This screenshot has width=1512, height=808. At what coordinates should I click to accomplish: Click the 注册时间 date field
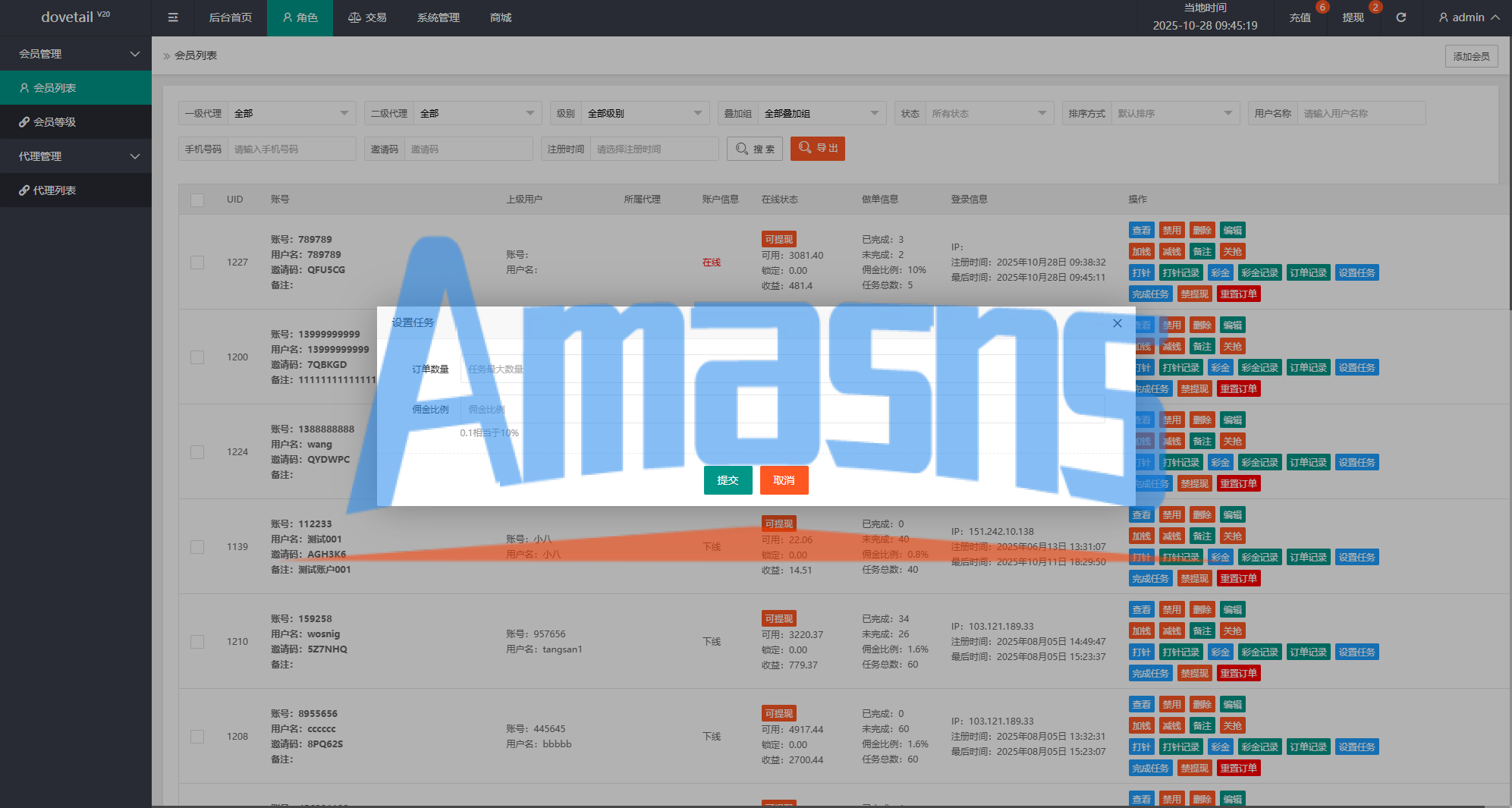point(655,149)
